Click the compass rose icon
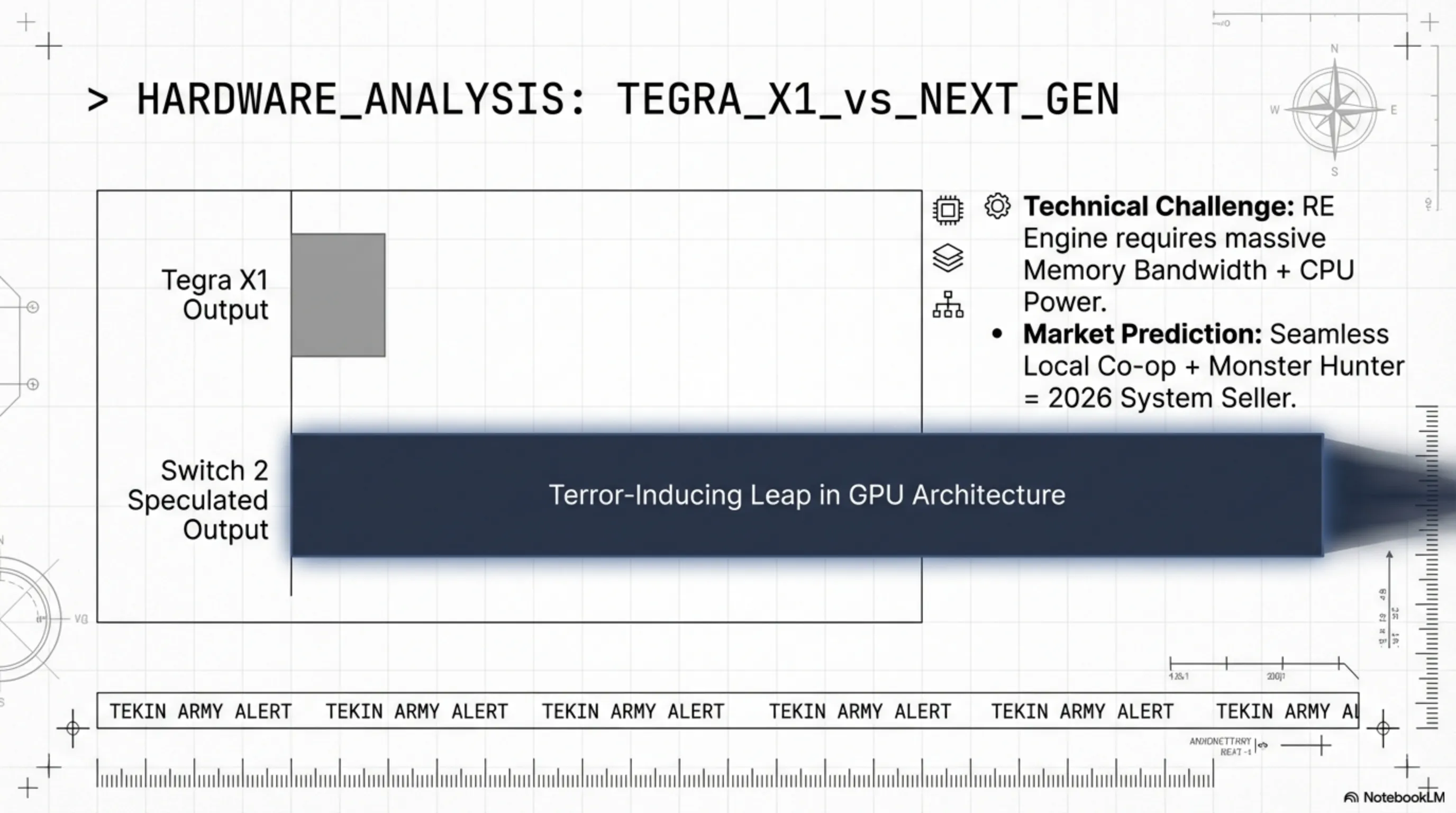The height and width of the screenshot is (813, 1456). [x=1334, y=110]
